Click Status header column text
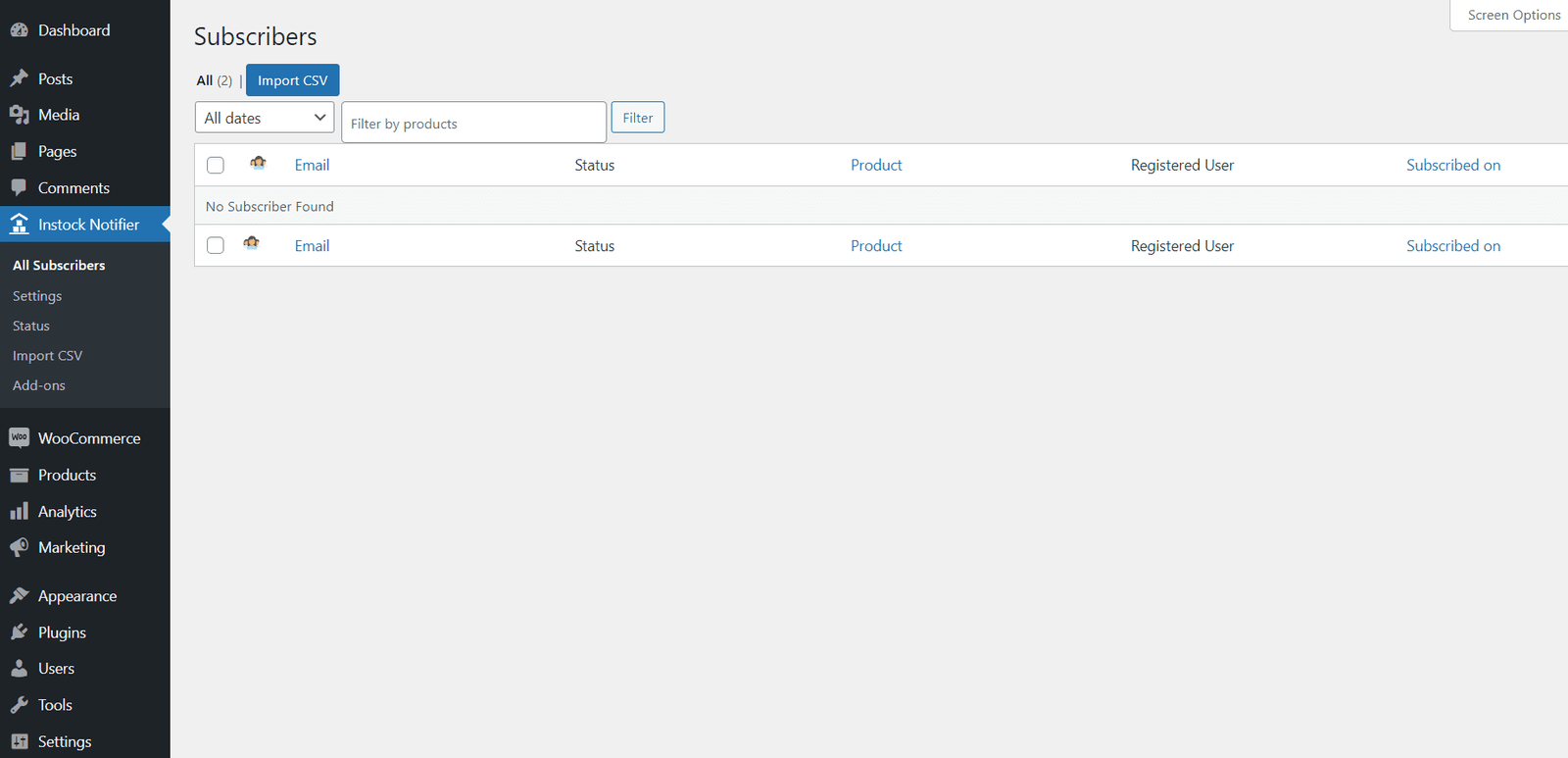The width and height of the screenshot is (1568, 758). [595, 165]
